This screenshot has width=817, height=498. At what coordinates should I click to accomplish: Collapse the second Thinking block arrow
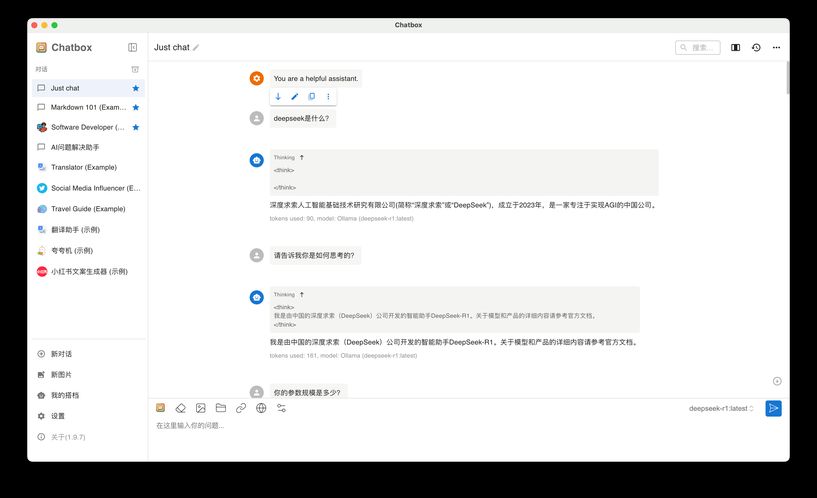point(302,294)
